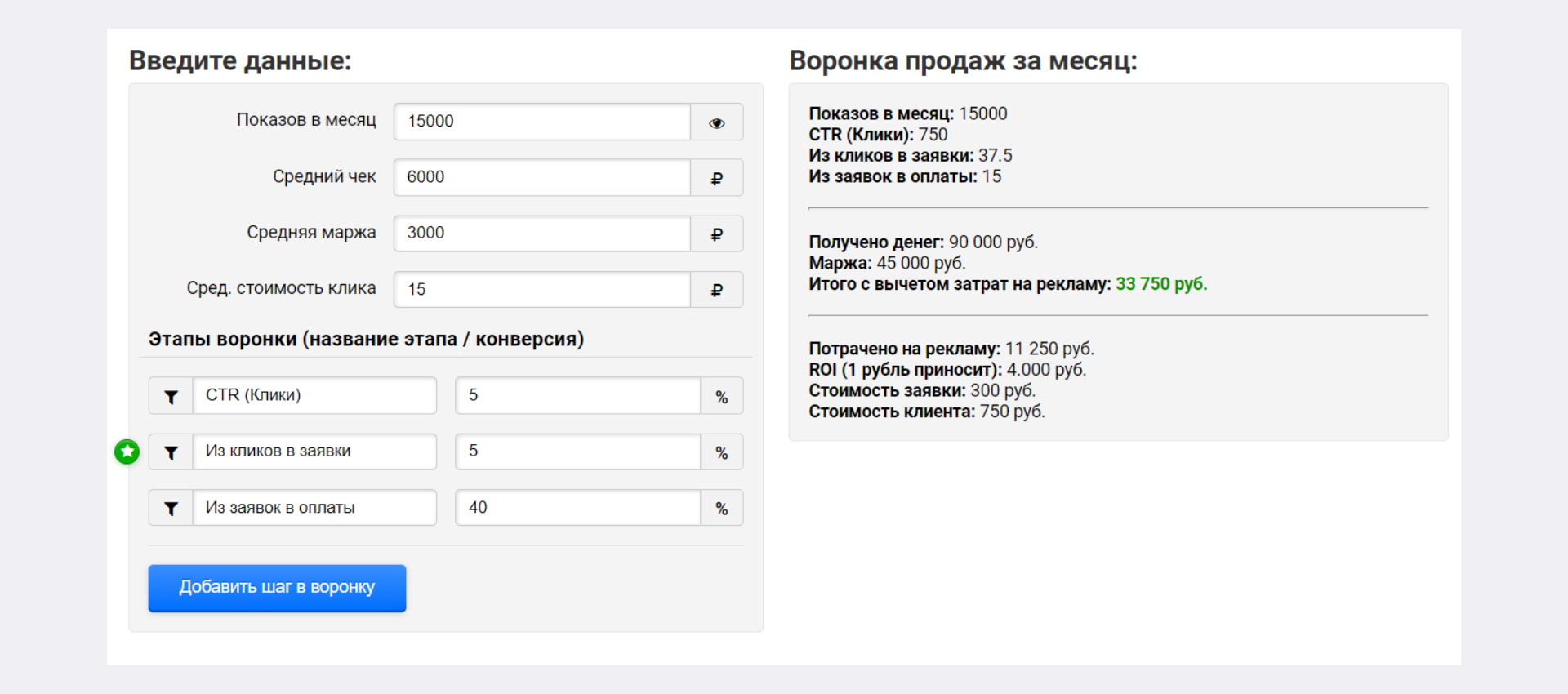Image resolution: width=1568 pixels, height=694 pixels.
Task: Click the funnel icon of CTR (Клики) step
Action: click(171, 397)
